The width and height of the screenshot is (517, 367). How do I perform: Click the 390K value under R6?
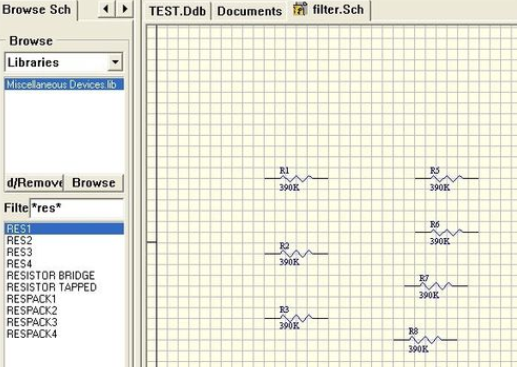[x=440, y=241]
